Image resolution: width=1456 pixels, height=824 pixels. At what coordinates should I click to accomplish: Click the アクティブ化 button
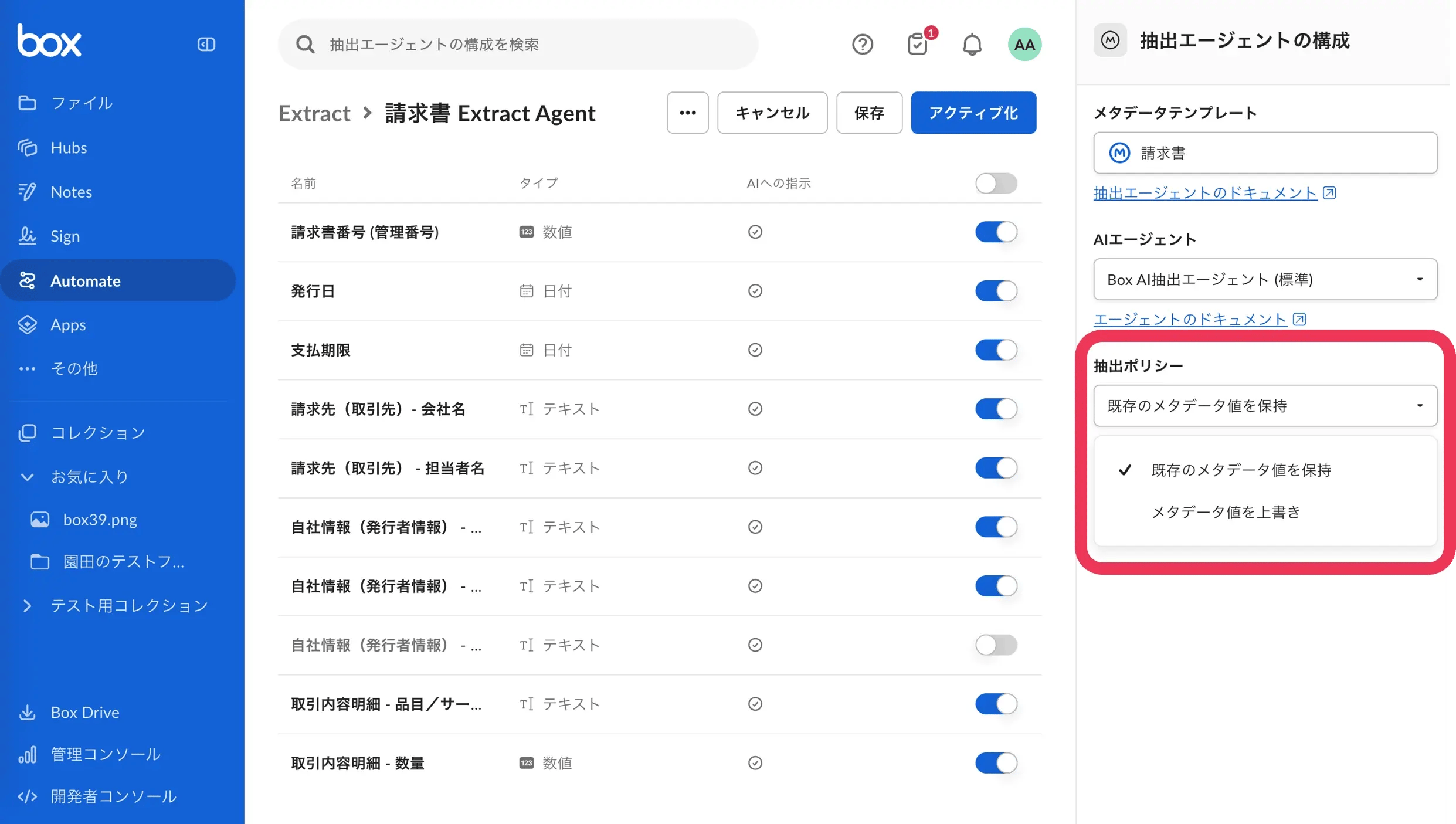[x=973, y=113]
